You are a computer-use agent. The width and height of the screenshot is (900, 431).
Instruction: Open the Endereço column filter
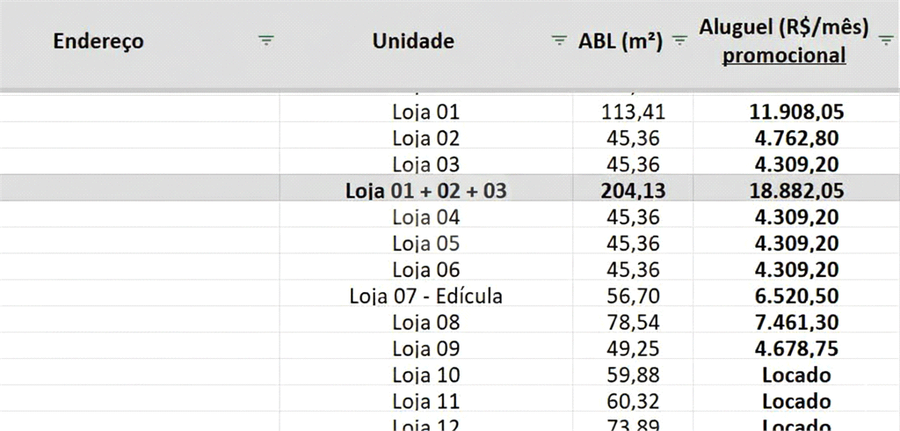tap(265, 41)
